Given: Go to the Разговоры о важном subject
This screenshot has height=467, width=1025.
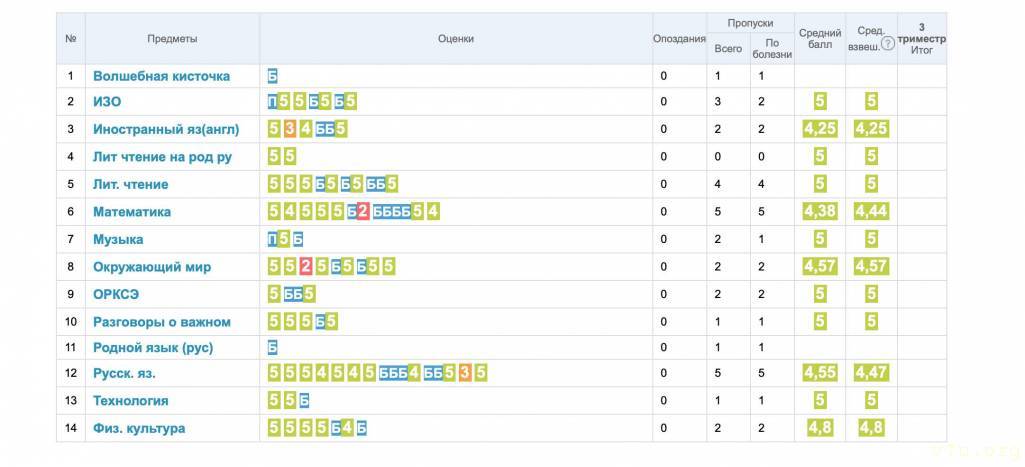Looking at the screenshot, I should coord(161,322).
